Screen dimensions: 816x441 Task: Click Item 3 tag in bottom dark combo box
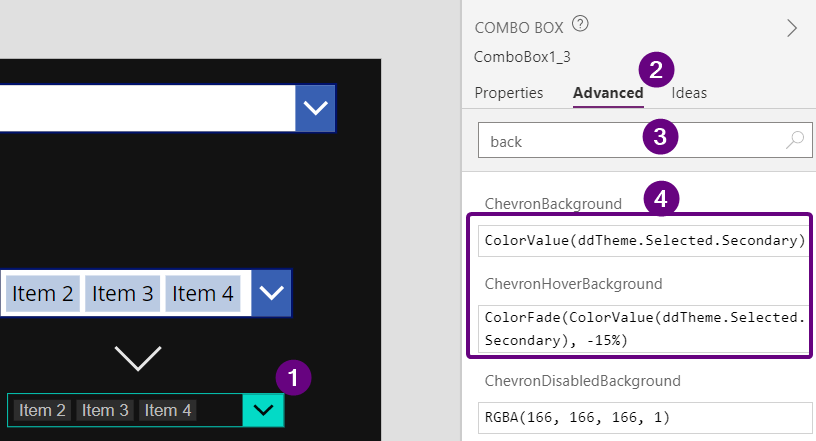[104, 410]
